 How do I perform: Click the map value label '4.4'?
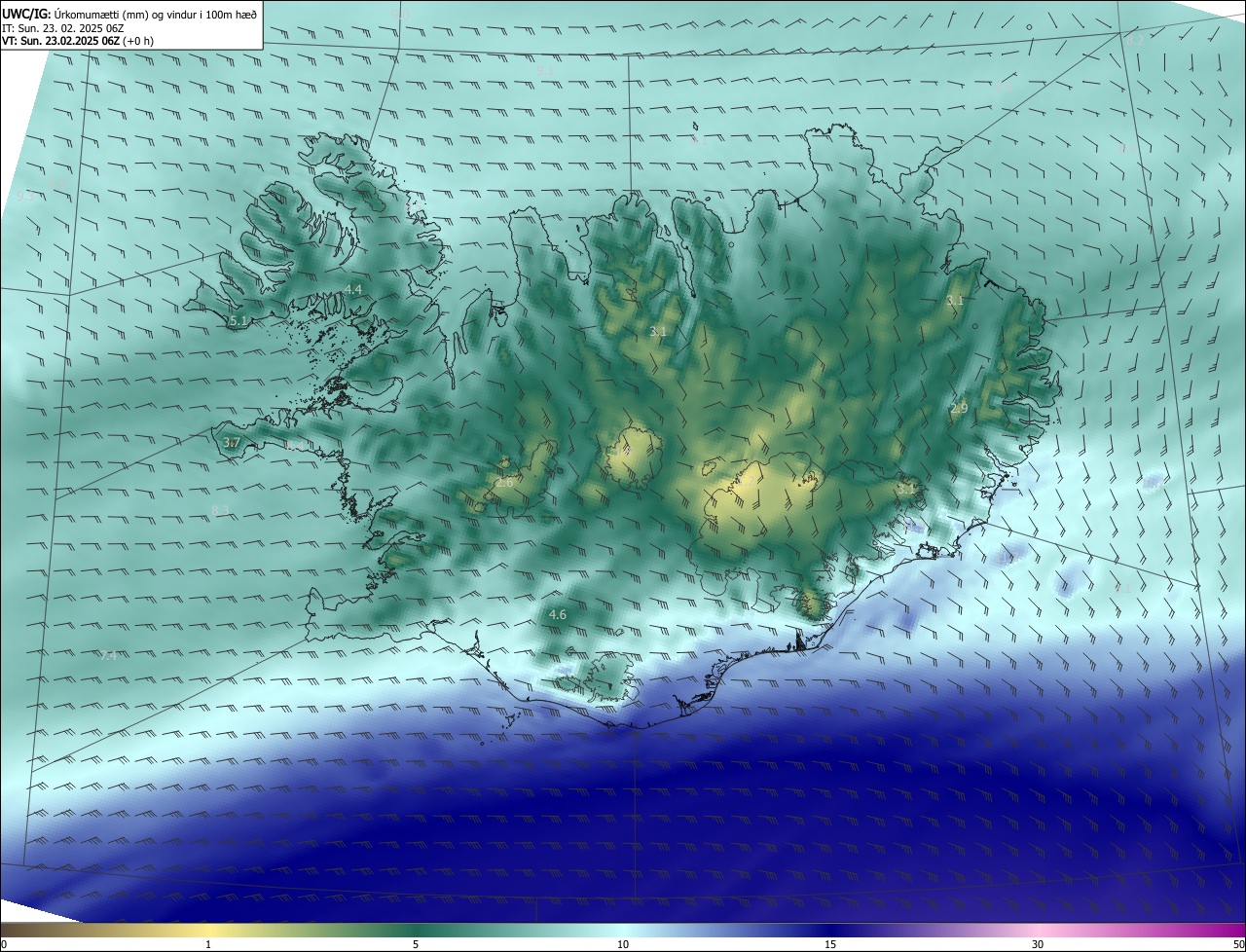[x=352, y=289]
